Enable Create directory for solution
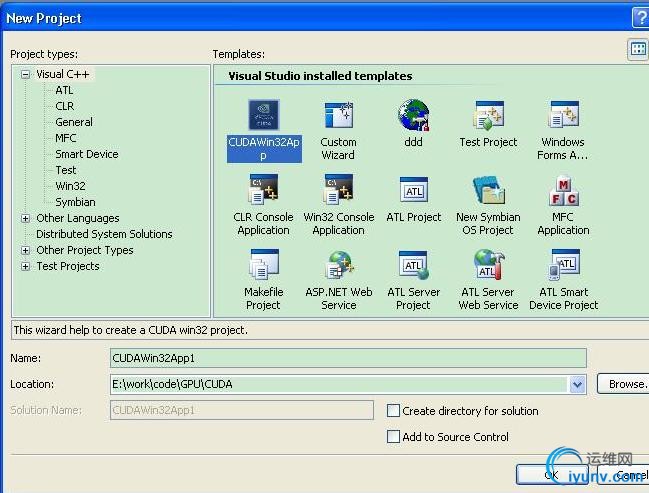 393,411
